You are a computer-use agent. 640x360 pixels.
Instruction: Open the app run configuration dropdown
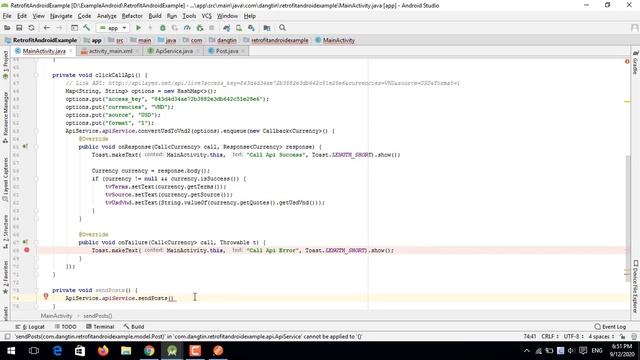click(x=113, y=28)
